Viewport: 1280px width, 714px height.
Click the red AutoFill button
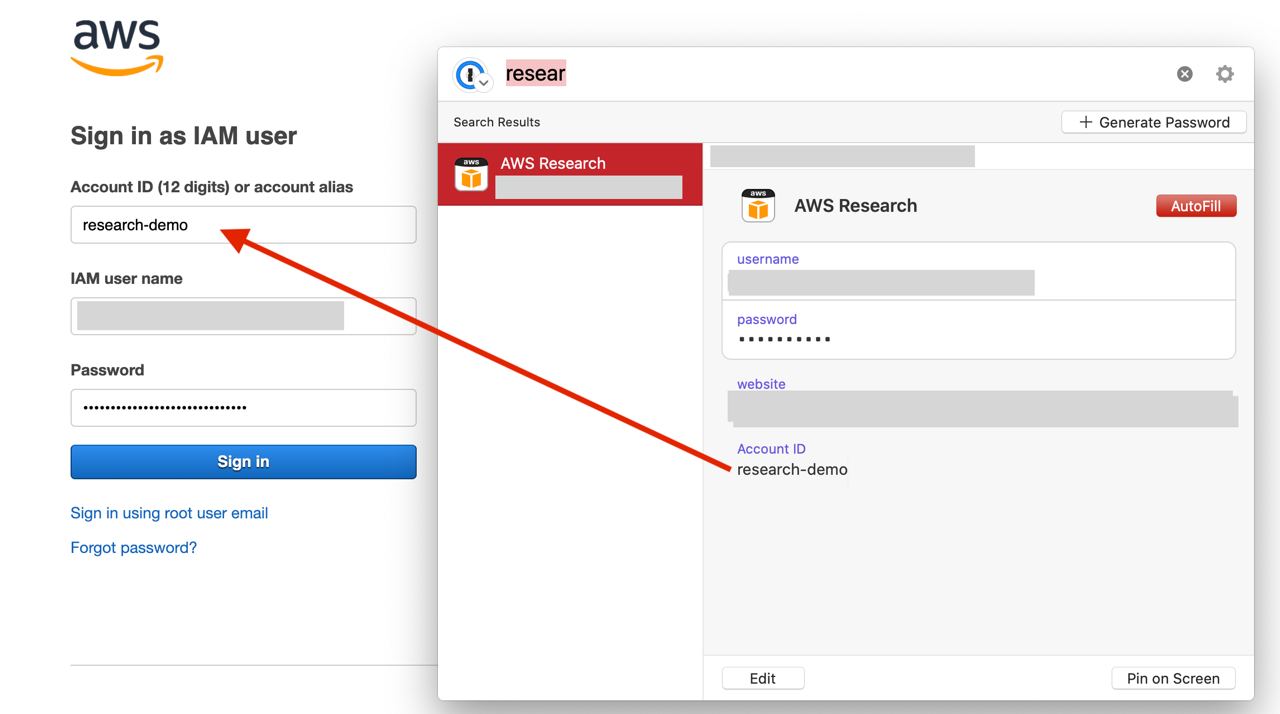coord(1196,206)
